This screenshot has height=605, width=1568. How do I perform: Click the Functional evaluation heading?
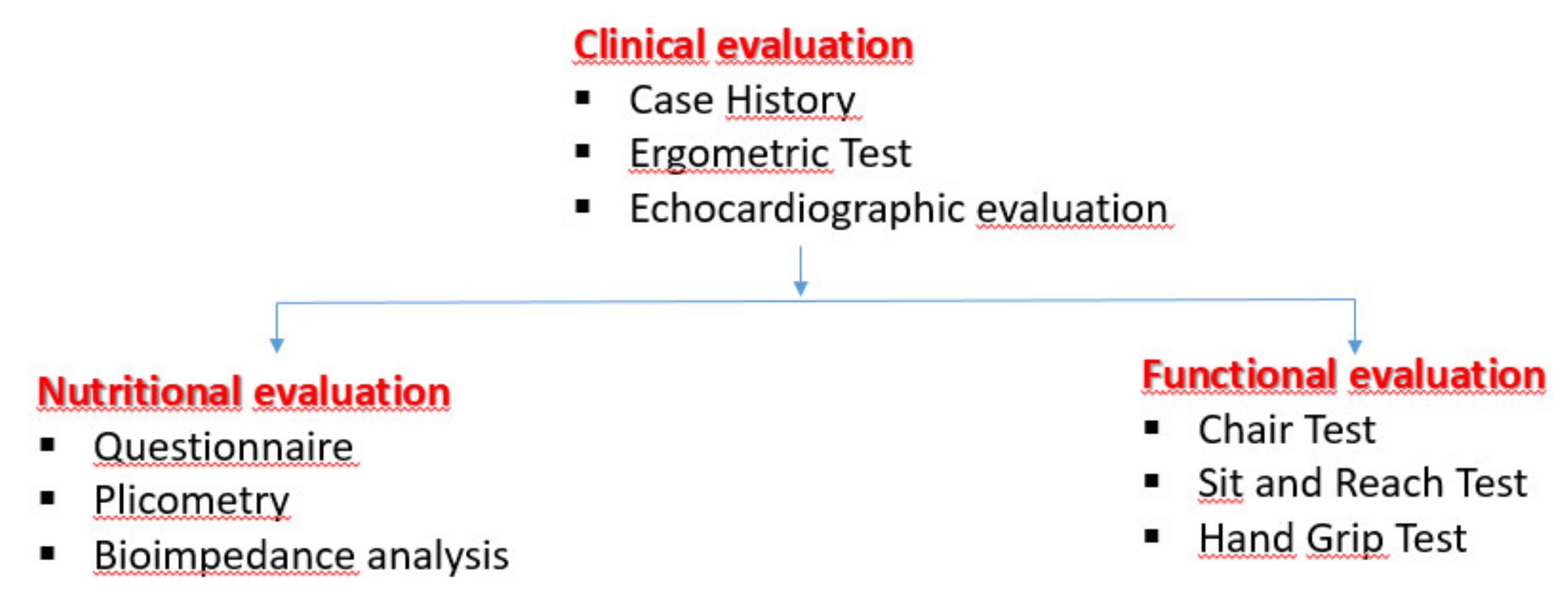point(1343,374)
